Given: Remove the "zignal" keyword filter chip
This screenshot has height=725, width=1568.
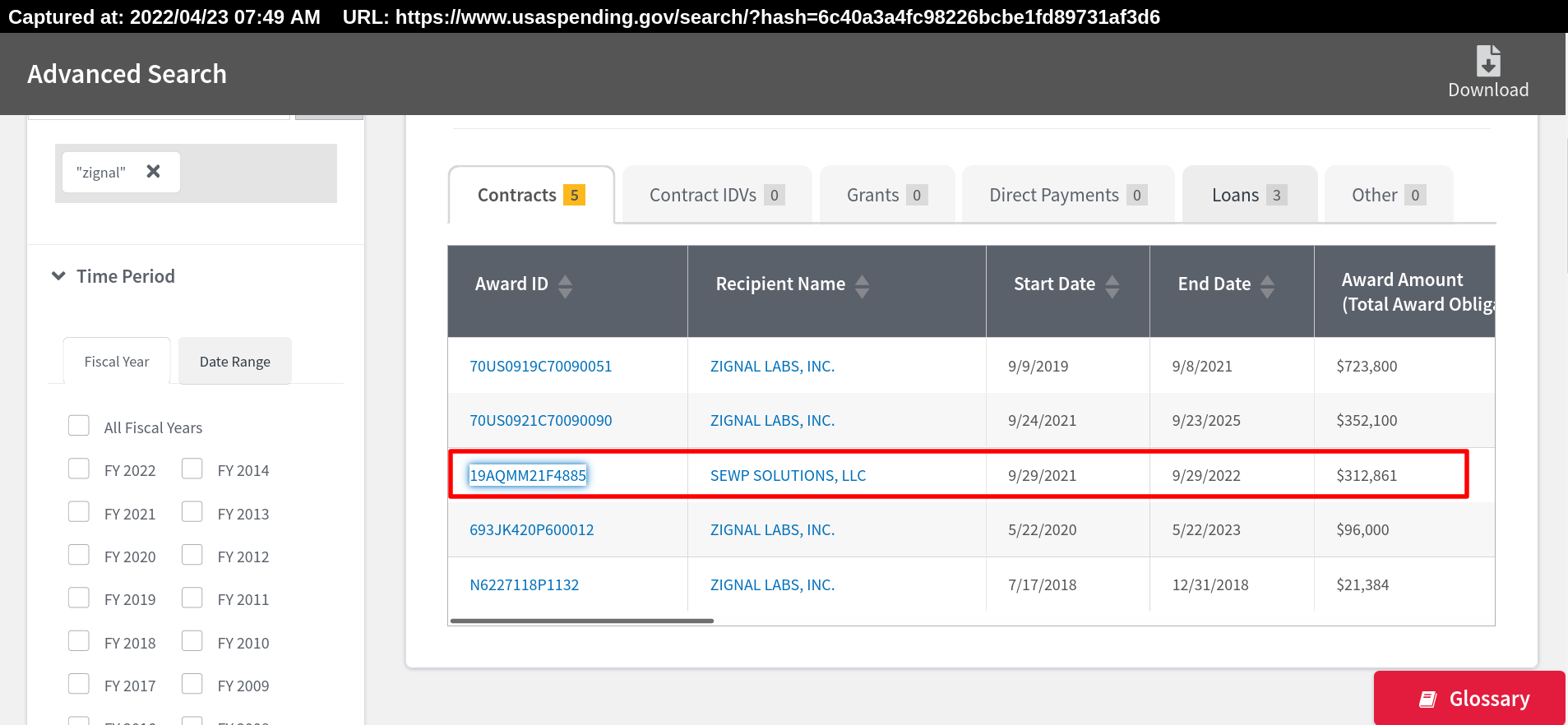Looking at the screenshot, I should [153, 172].
